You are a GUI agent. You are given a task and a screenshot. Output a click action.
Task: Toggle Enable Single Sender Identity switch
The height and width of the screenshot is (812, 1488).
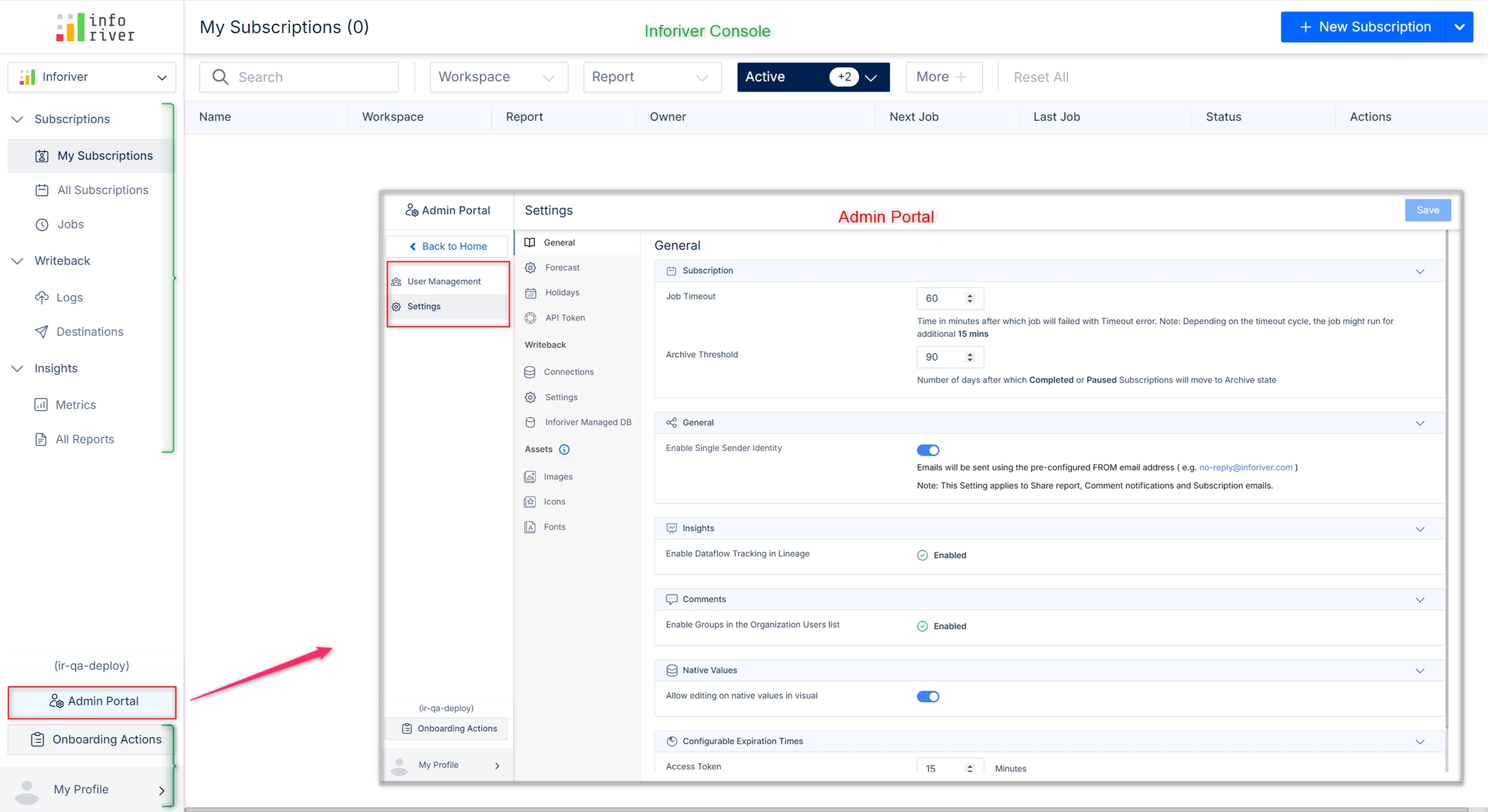point(927,450)
